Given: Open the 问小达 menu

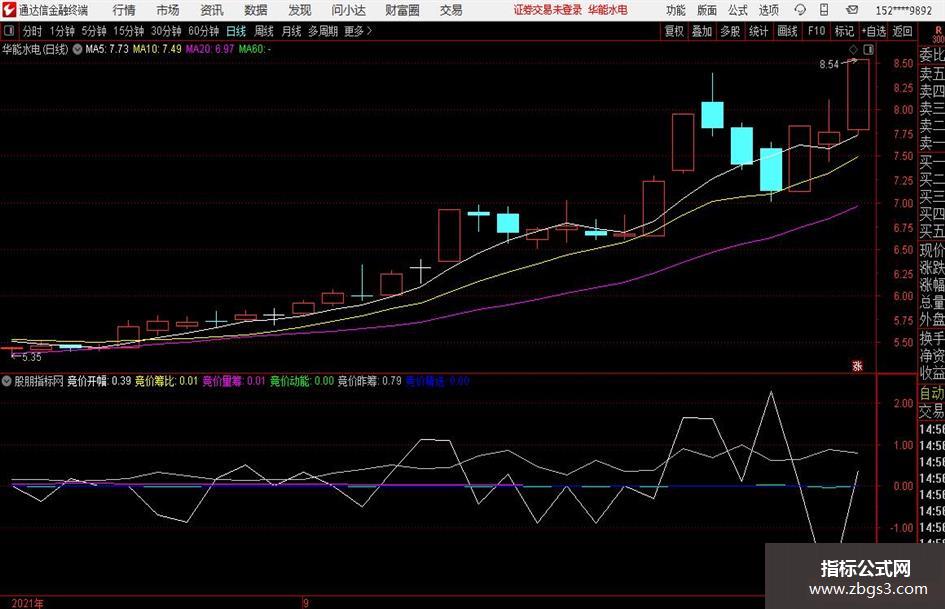Looking at the screenshot, I should [348, 10].
